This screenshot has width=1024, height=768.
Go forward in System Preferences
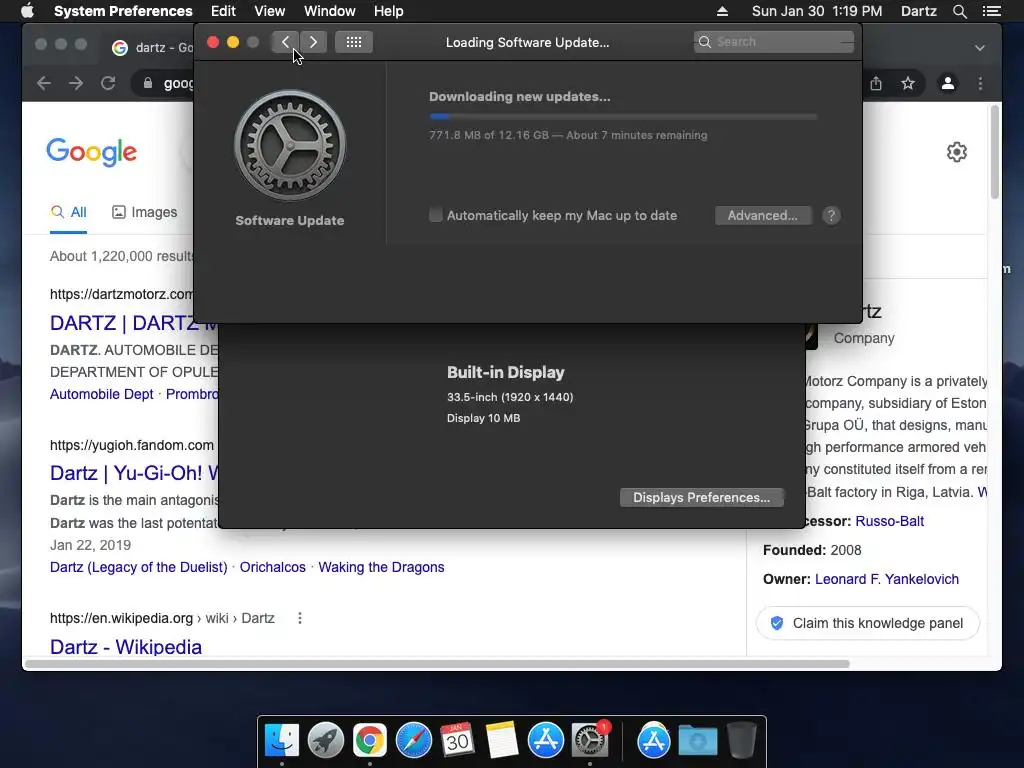pyautogui.click(x=313, y=42)
